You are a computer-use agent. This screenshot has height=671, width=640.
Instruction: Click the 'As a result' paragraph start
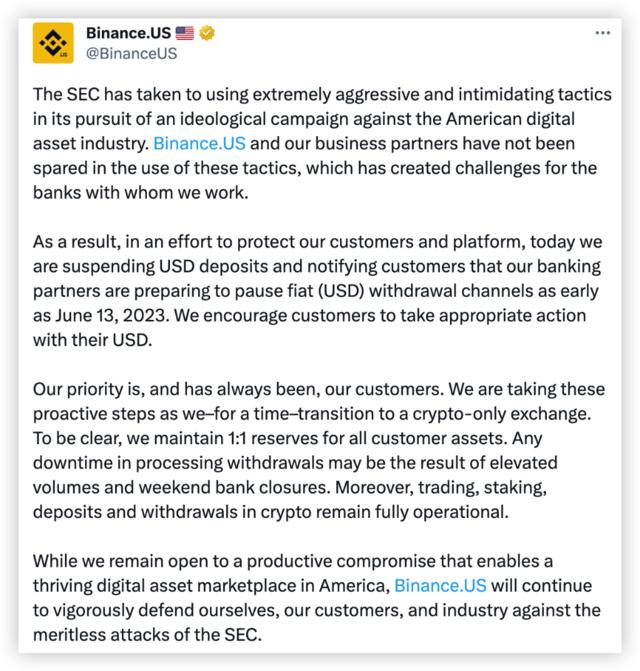[x=75, y=242]
